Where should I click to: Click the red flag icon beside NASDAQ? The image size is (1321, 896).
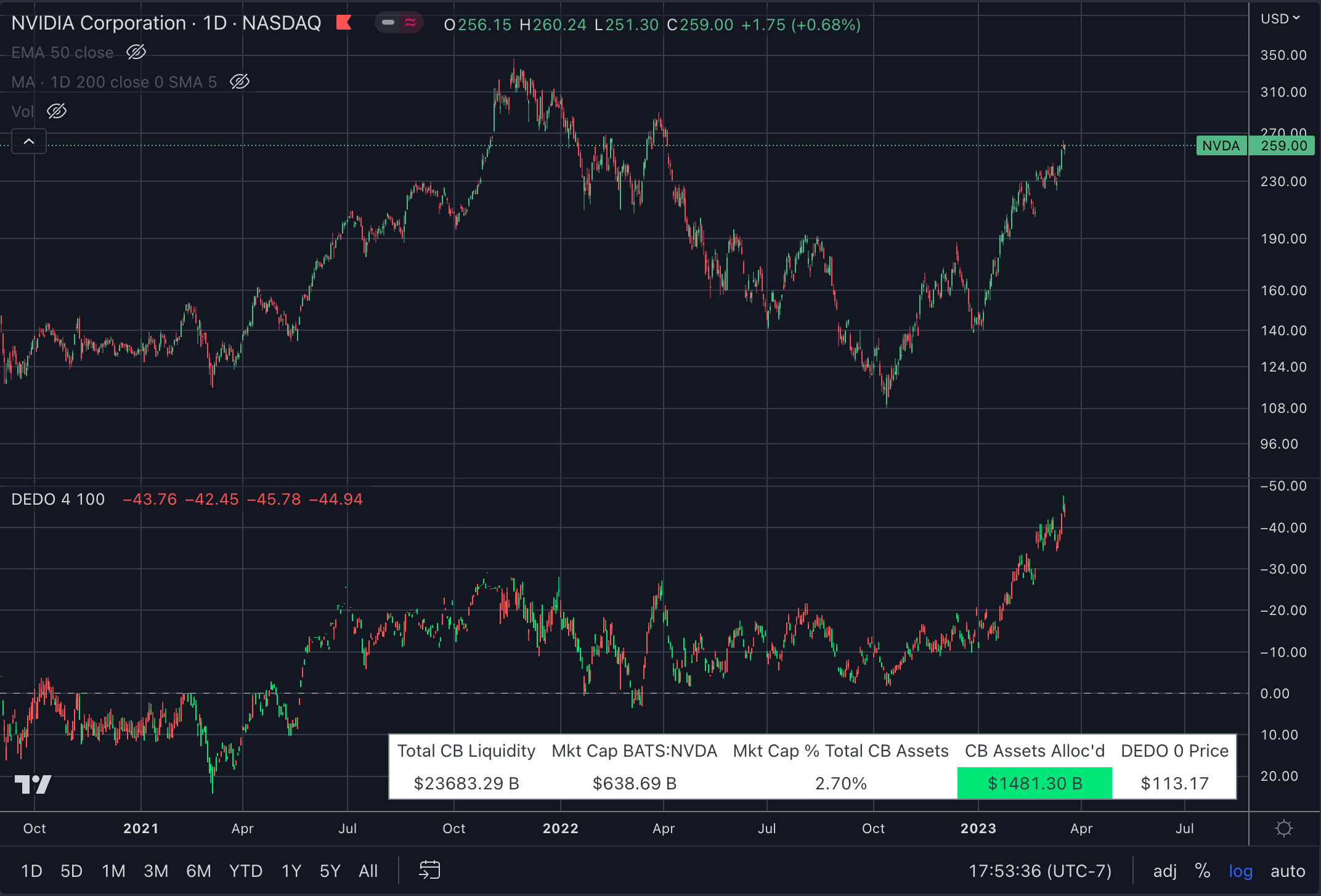click(x=344, y=23)
